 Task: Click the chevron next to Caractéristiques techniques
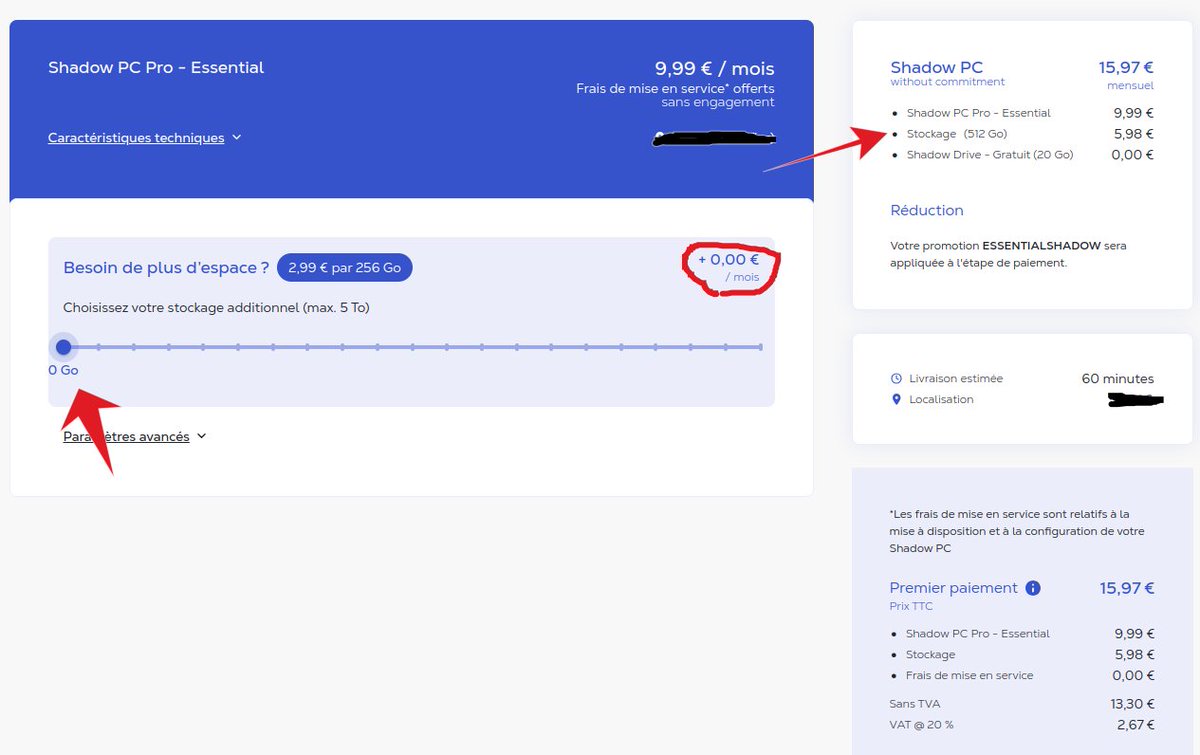[x=237, y=138]
